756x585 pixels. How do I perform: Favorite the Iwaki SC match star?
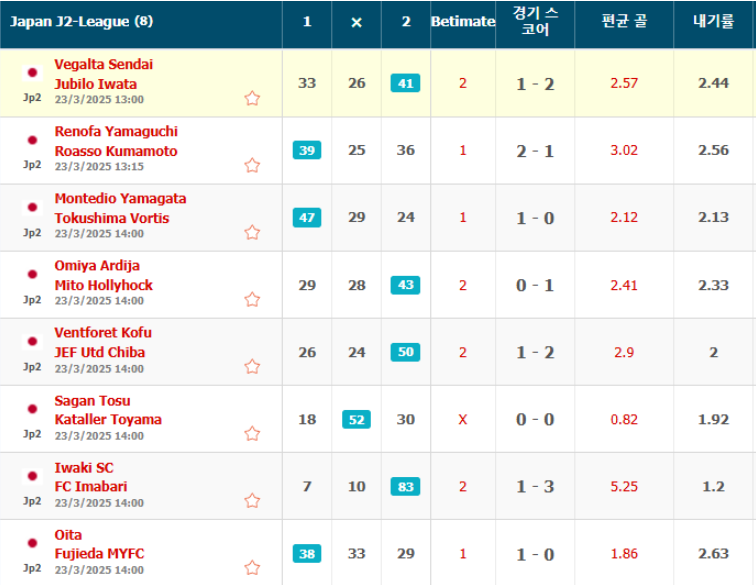click(x=252, y=501)
